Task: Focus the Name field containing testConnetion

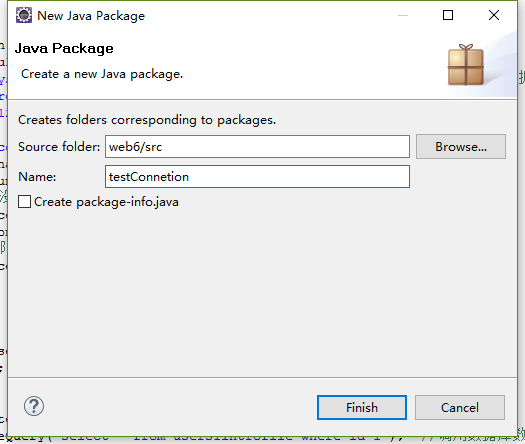Action: 257,176
